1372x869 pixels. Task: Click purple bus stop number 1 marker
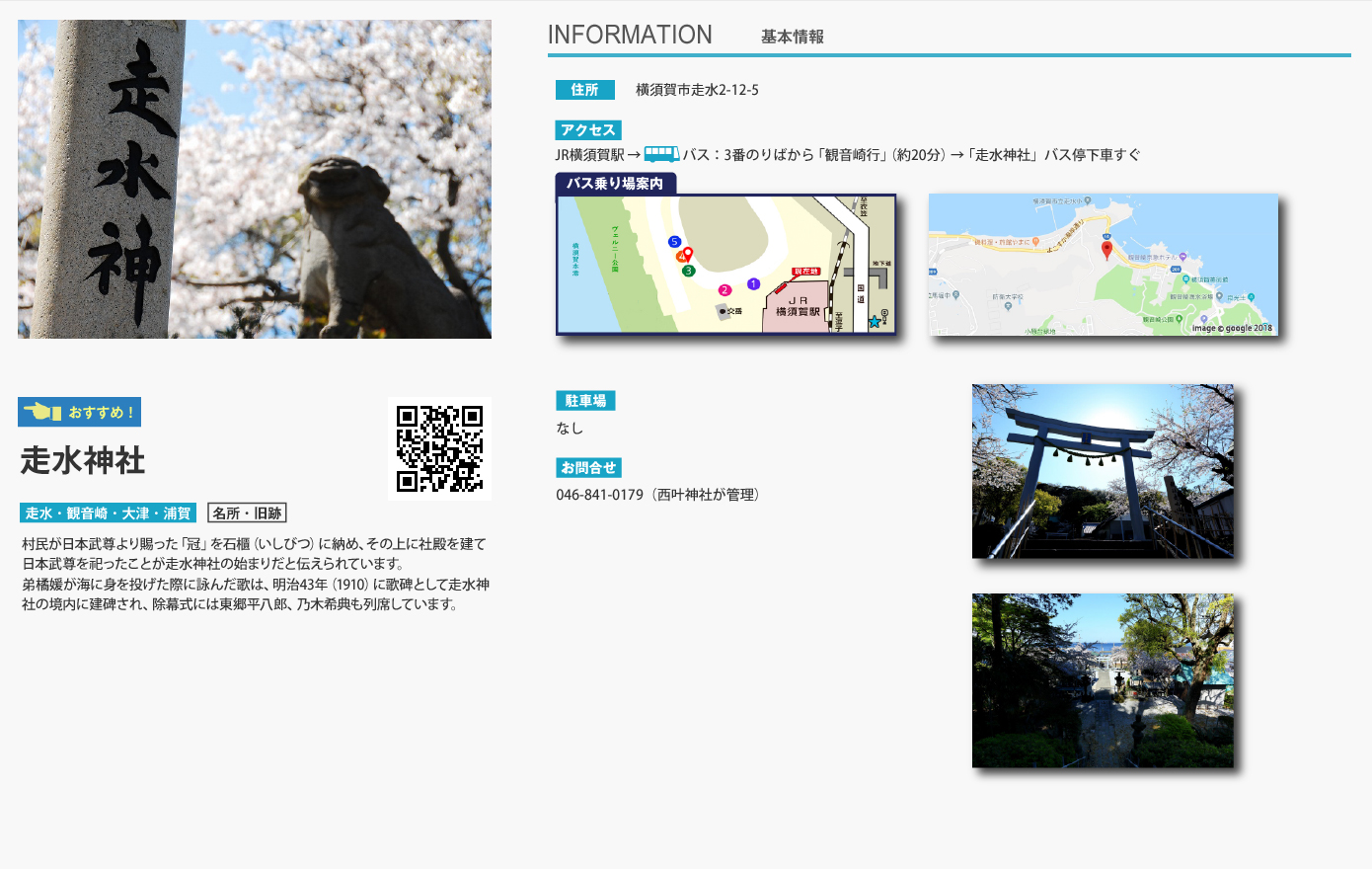click(x=753, y=284)
